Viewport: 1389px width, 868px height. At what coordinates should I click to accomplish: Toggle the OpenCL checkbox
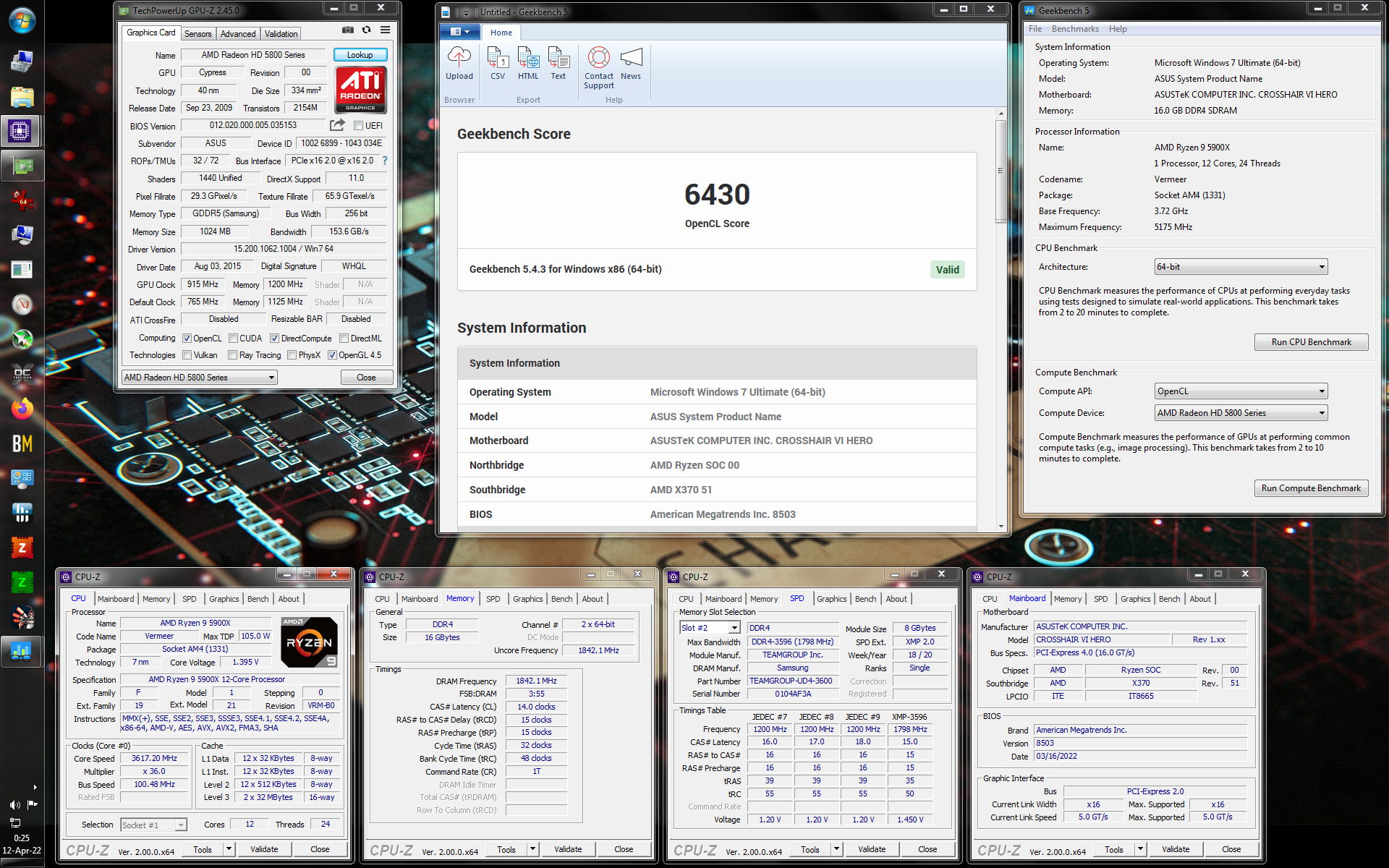[187, 338]
